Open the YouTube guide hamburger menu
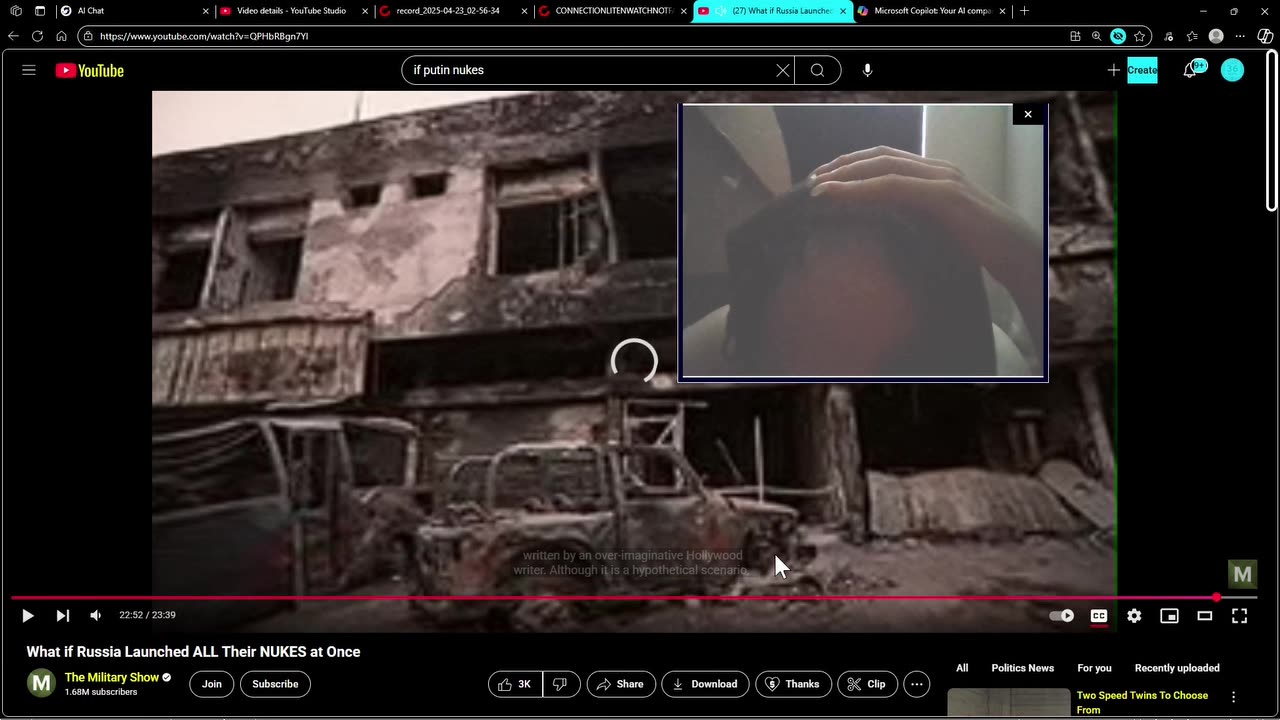1280x720 pixels. 29,70
